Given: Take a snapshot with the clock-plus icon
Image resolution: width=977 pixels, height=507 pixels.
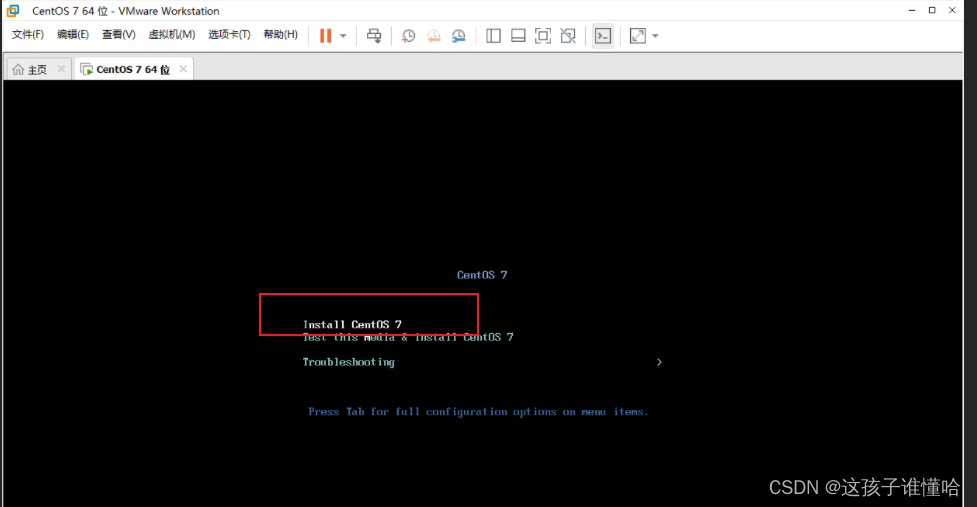Looking at the screenshot, I should [x=408, y=36].
